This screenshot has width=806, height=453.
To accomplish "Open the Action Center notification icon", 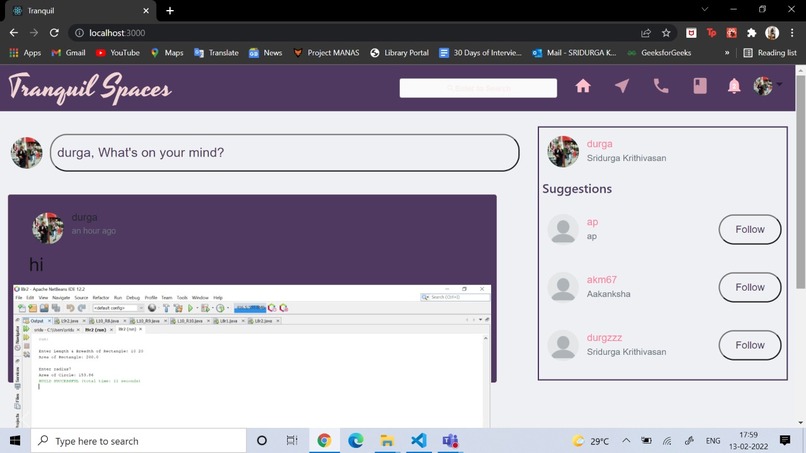I will pyautogui.click(x=785, y=440).
